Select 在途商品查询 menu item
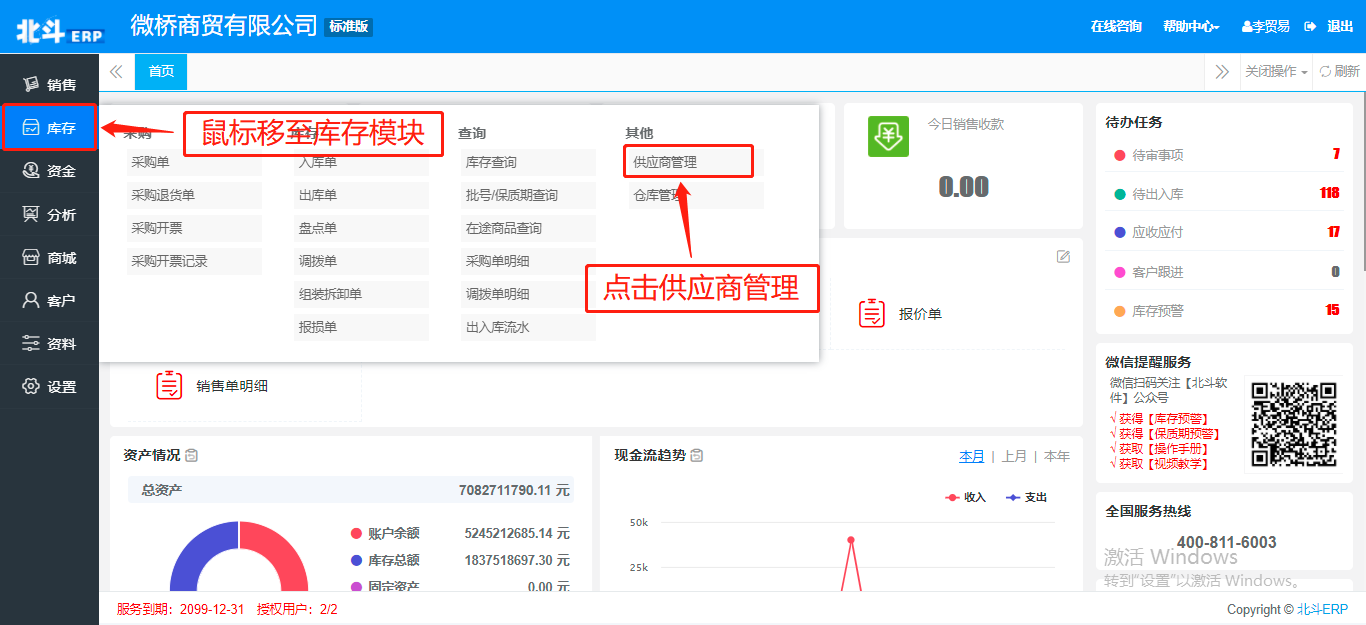The image size is (1366, 625). click(x=528, y=228)
